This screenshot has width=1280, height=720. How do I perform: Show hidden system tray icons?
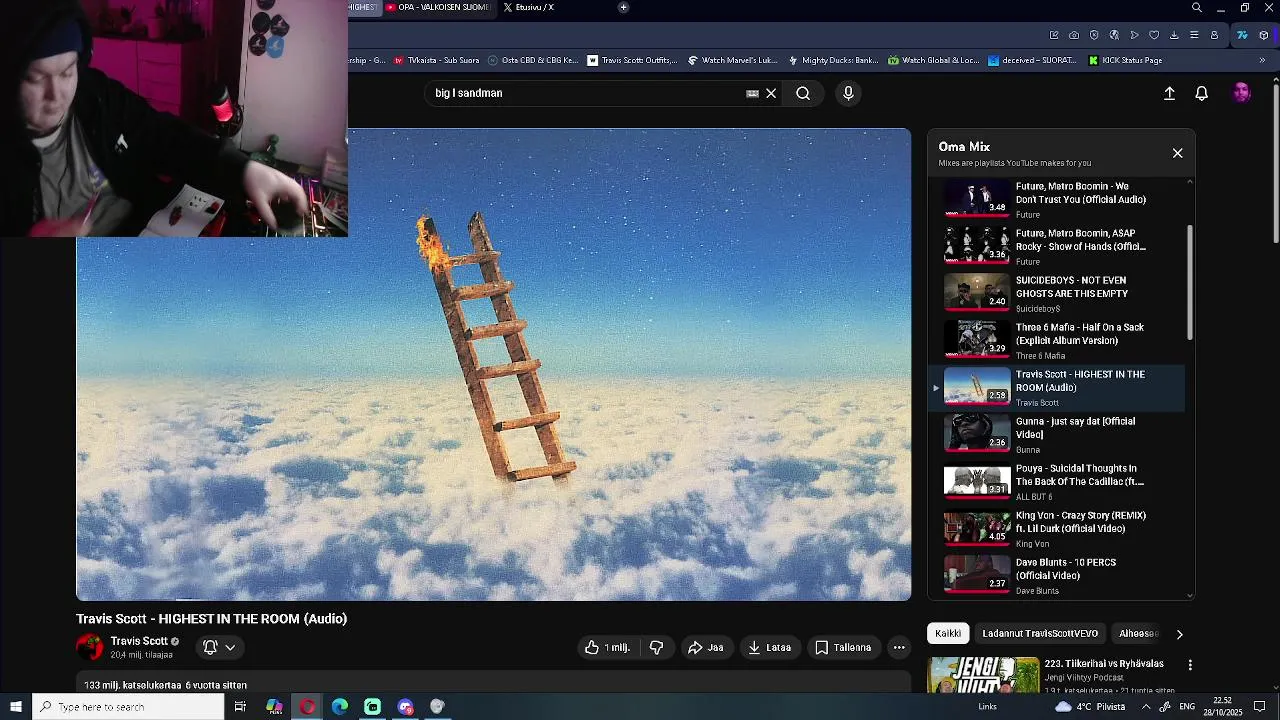[x=1146, y=707]
